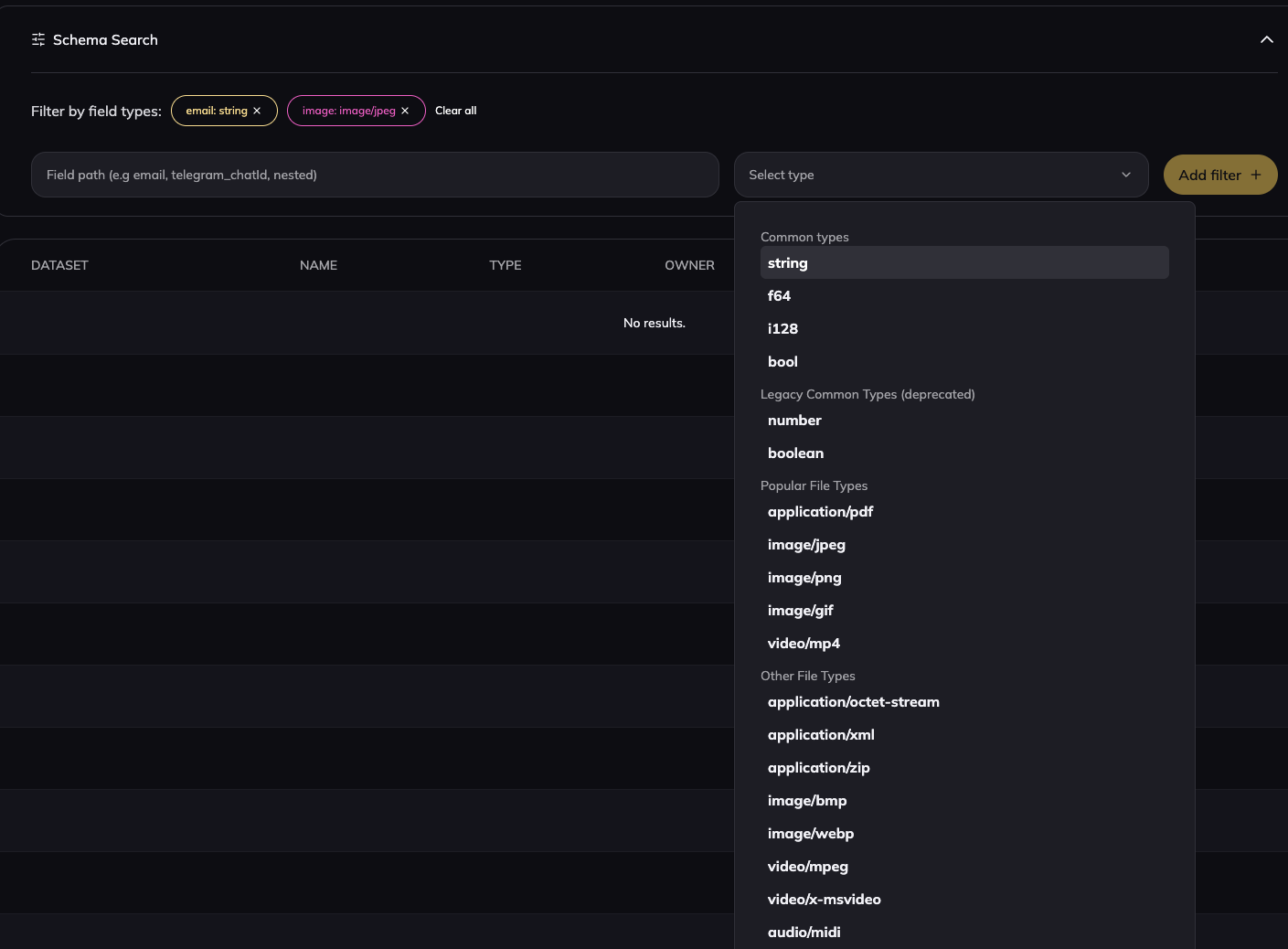Viewport: 1288px width, 949px height.
Task: Click the Field path input box
Action: [375, 175]
